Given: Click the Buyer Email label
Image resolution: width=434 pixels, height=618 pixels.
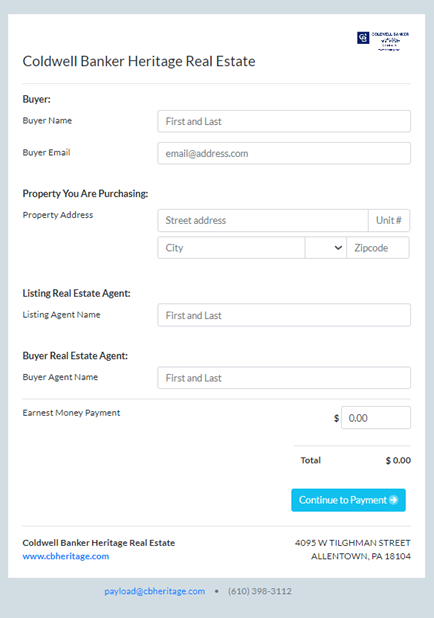Looking at the screenshot, I should pos(47,153).
